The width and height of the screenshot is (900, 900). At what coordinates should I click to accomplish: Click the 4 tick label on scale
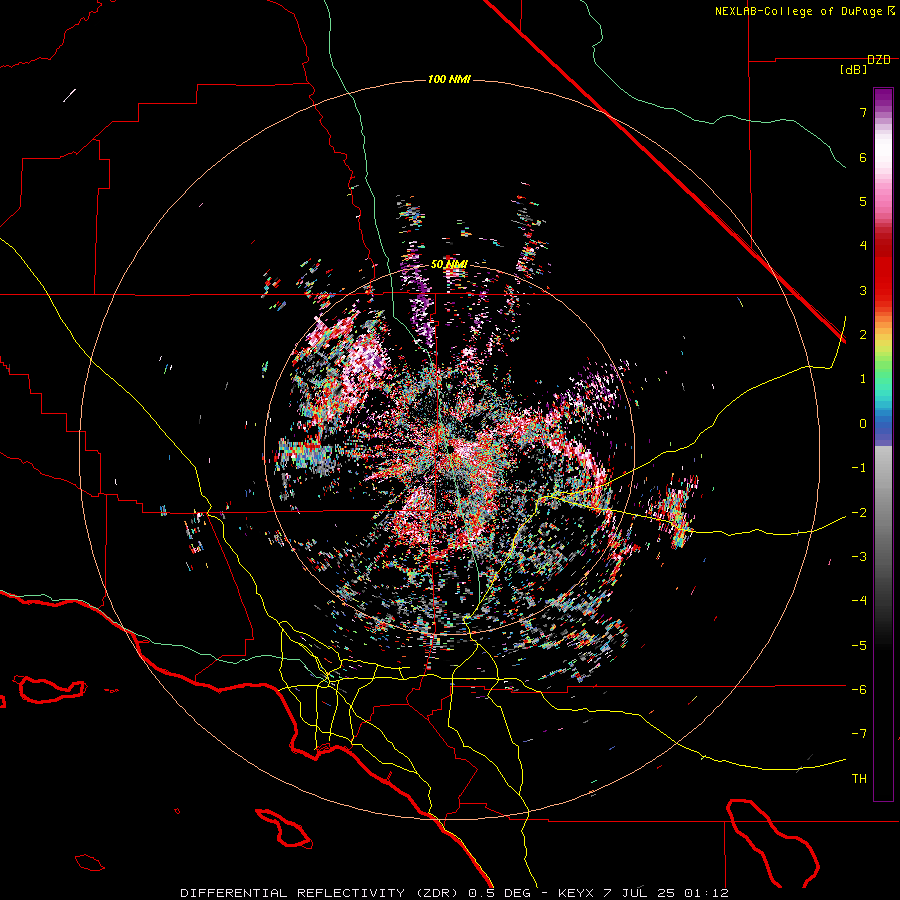click(x=863, y=246)
